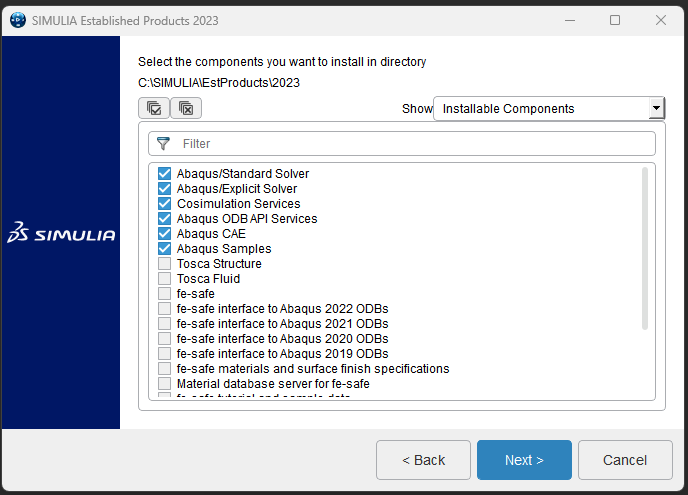Image resolution: width=688 pixels, height=495 pixels.
Task: Check fe-safe interface to Abaqus 2021 ODBs
Action: click(165, 323)
